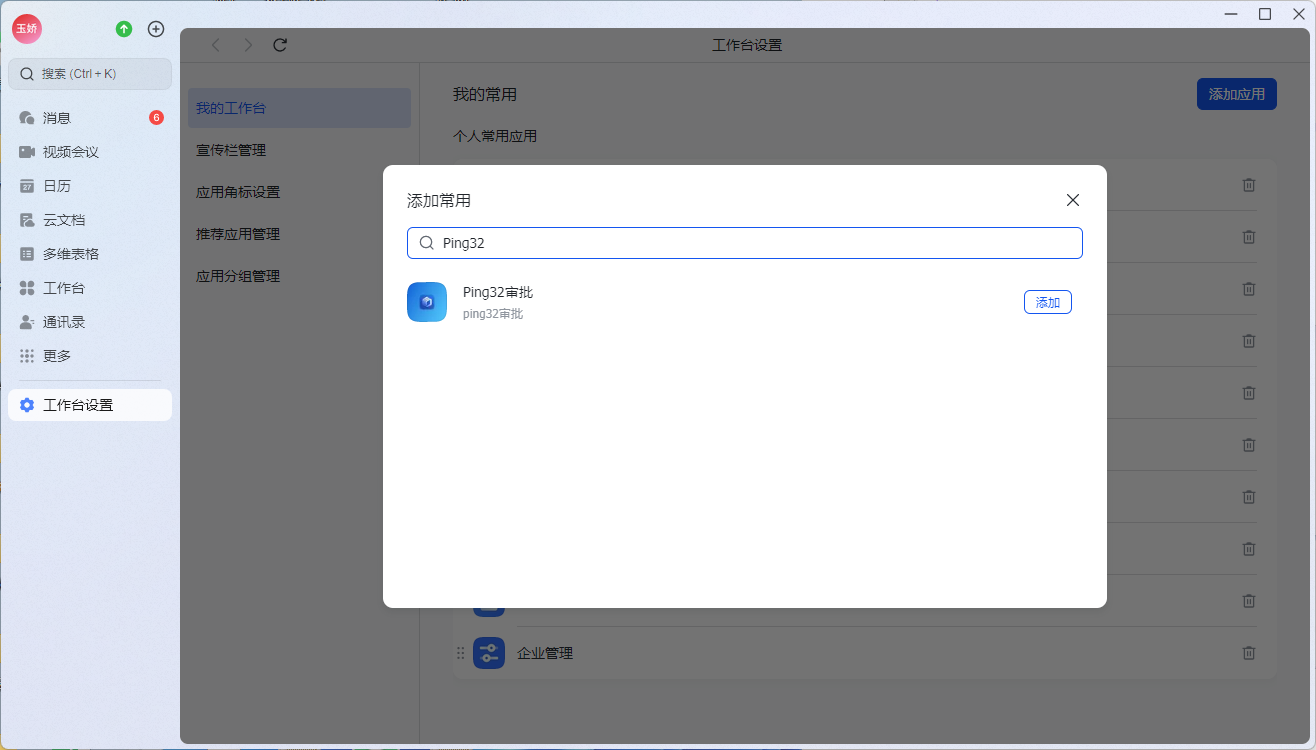Viewport: 1316px width, 750px height.
Task: Click the 工作台设置 gear icon
Action: [27, 405]
